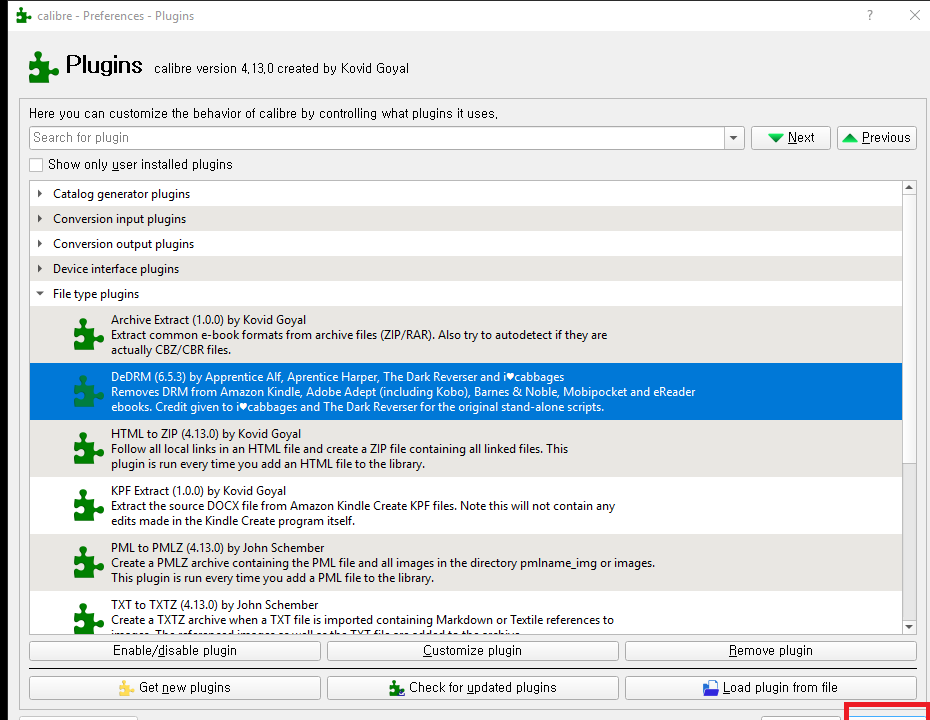Click the TXT to TXTZ plugin icon
Image resolution: width=930 pixels, height=720 pixels.
coord(88,618)
